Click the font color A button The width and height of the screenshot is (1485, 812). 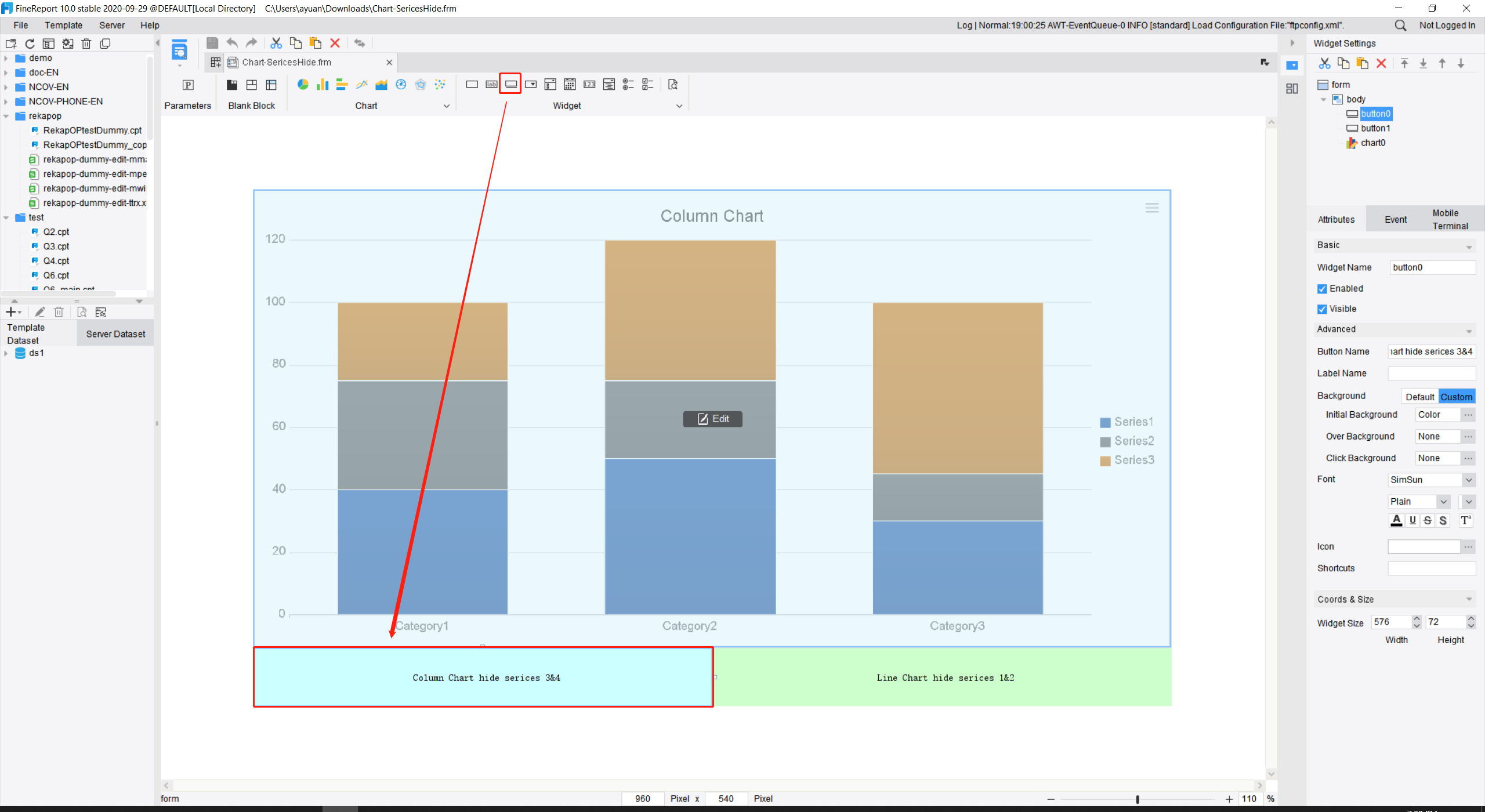coord(1396,520)
